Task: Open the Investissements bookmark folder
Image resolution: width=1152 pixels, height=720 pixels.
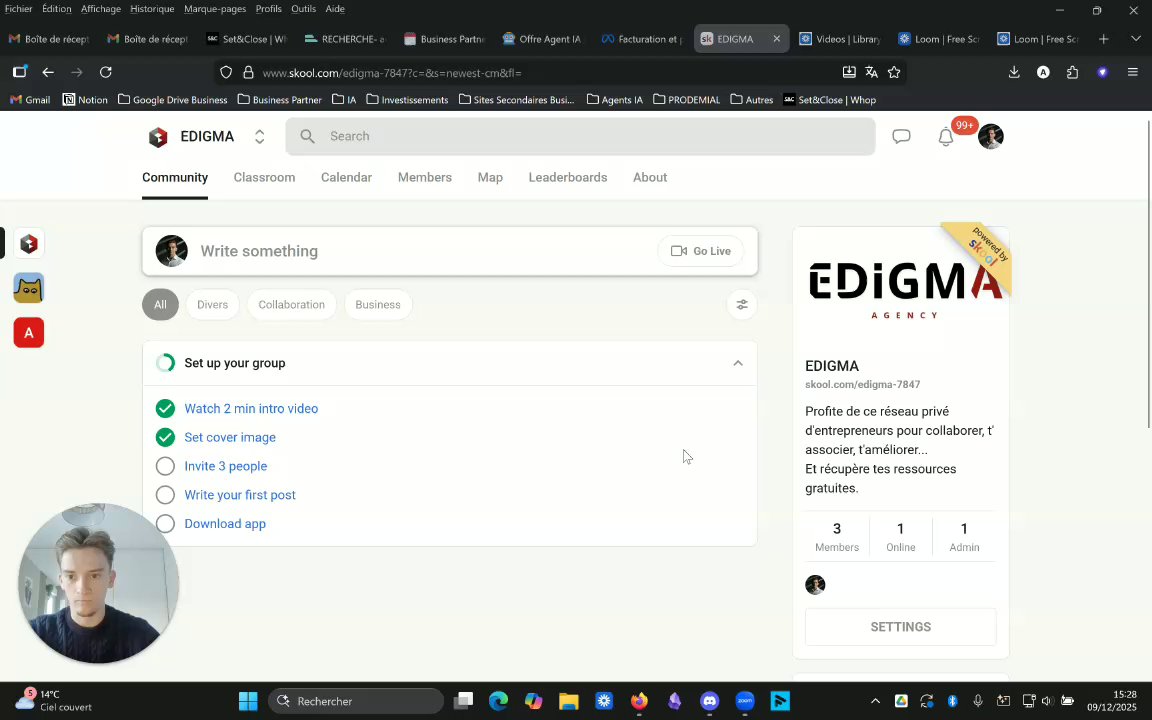Action: 407,100
